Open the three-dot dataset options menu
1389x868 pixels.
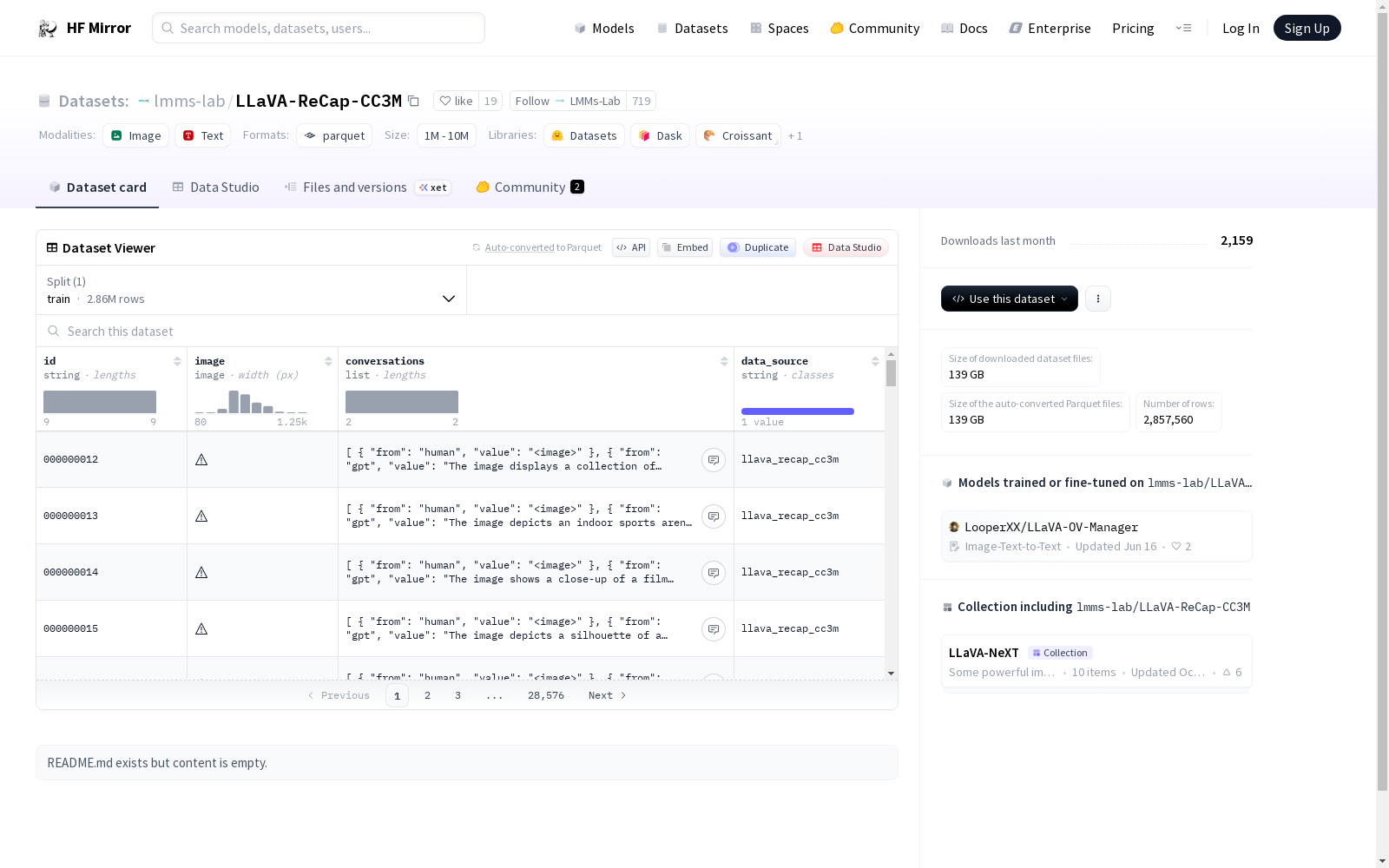pyautogui.click(x=1098, y=299)
